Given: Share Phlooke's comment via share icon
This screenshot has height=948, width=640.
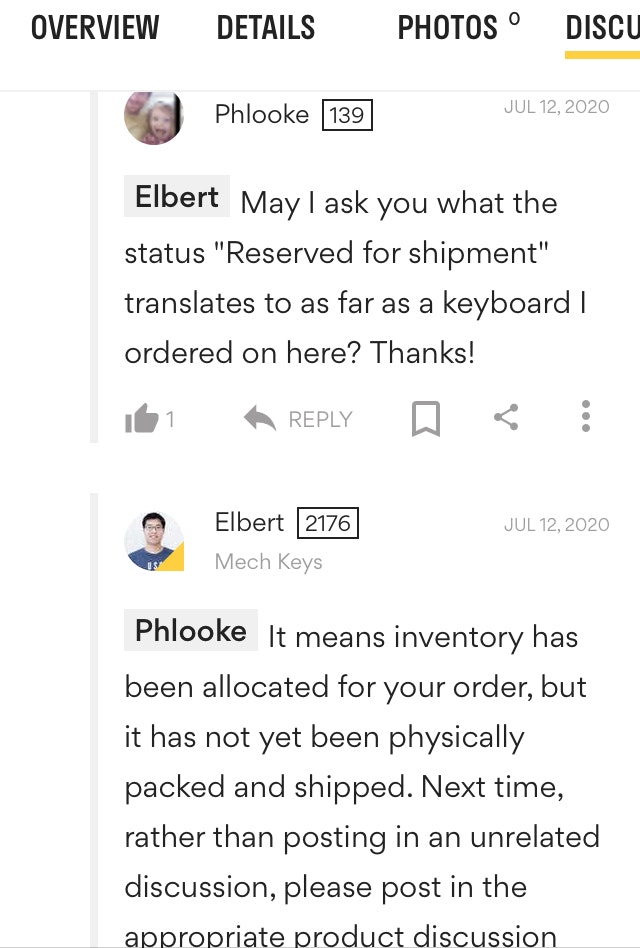Looking at the screenshot, I should [x=506, y=418].
